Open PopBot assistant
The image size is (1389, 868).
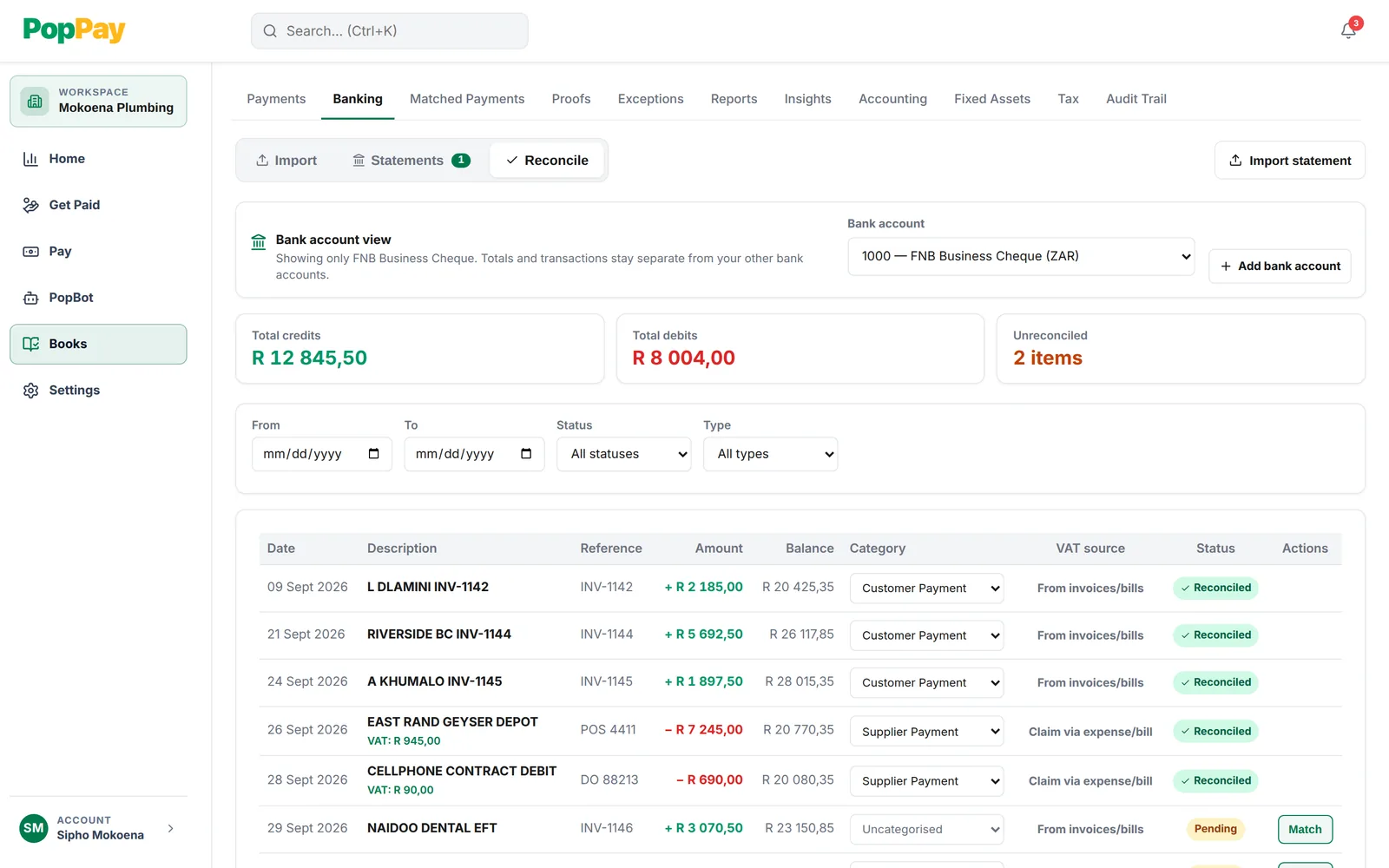pyautogui.click(x=98, y=298)
